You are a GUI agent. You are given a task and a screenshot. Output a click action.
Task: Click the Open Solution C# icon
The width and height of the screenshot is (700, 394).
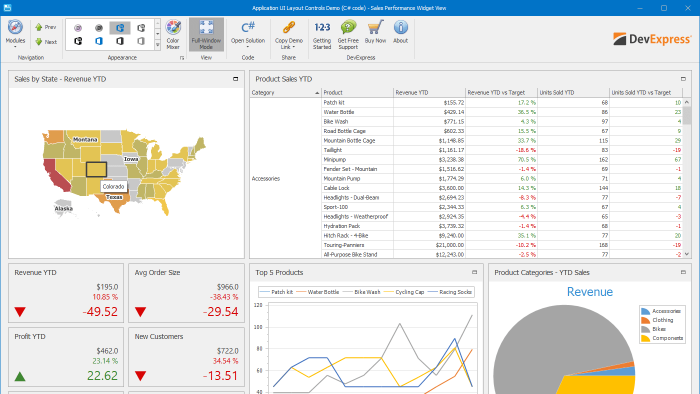(x=248, y=28)
